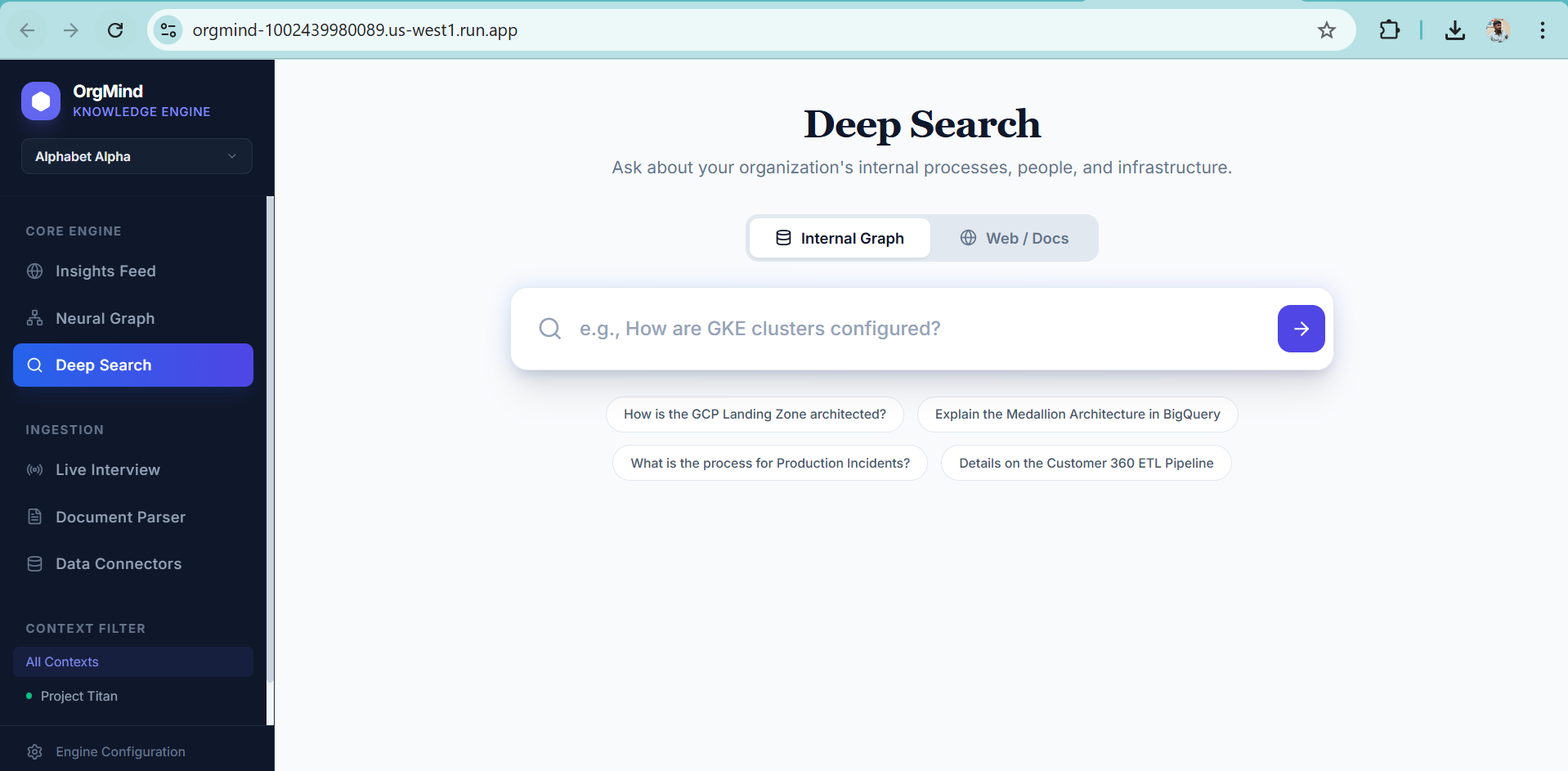This screenshot has width=1568, height=771.
Task: Click the OrgMind hexagon logo
Action: (x=41, y=101)
